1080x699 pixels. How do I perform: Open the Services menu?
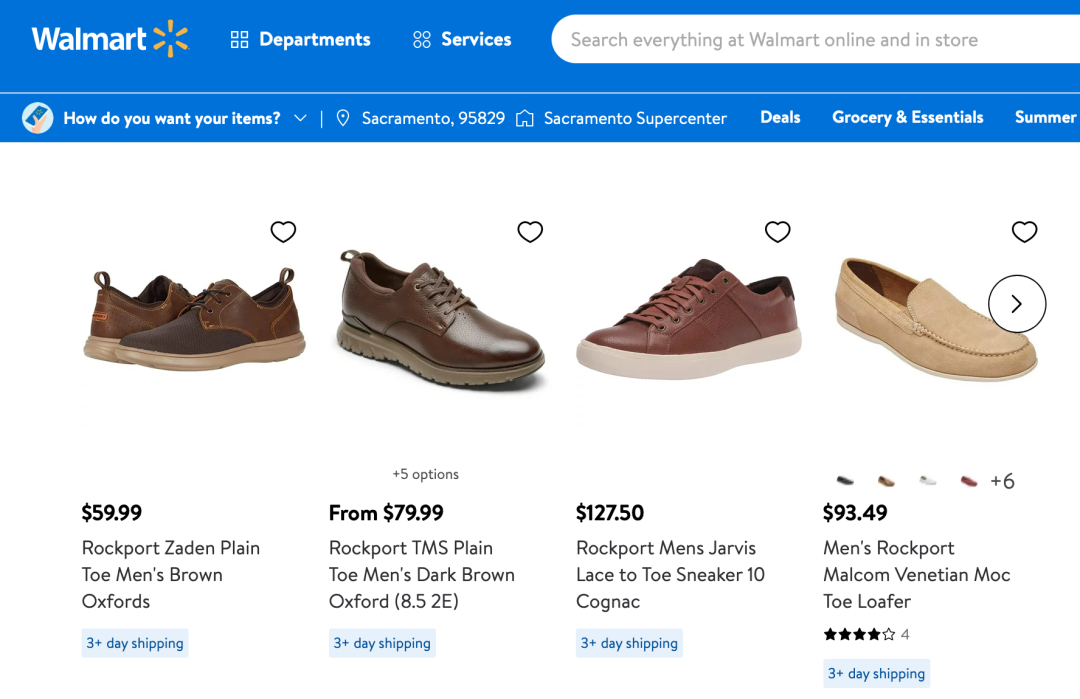461,39
